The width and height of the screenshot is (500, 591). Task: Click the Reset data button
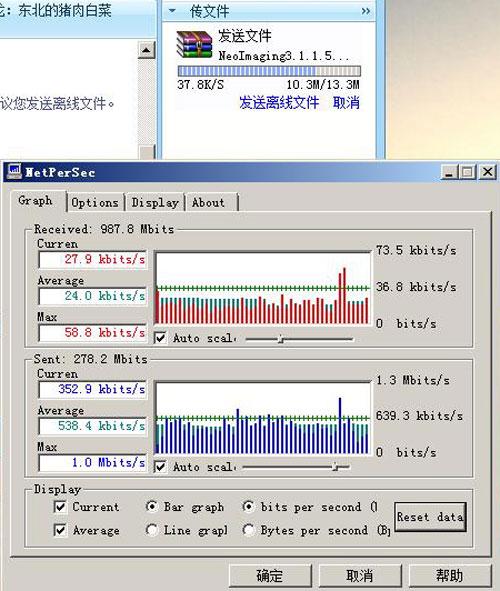(430, 517)
